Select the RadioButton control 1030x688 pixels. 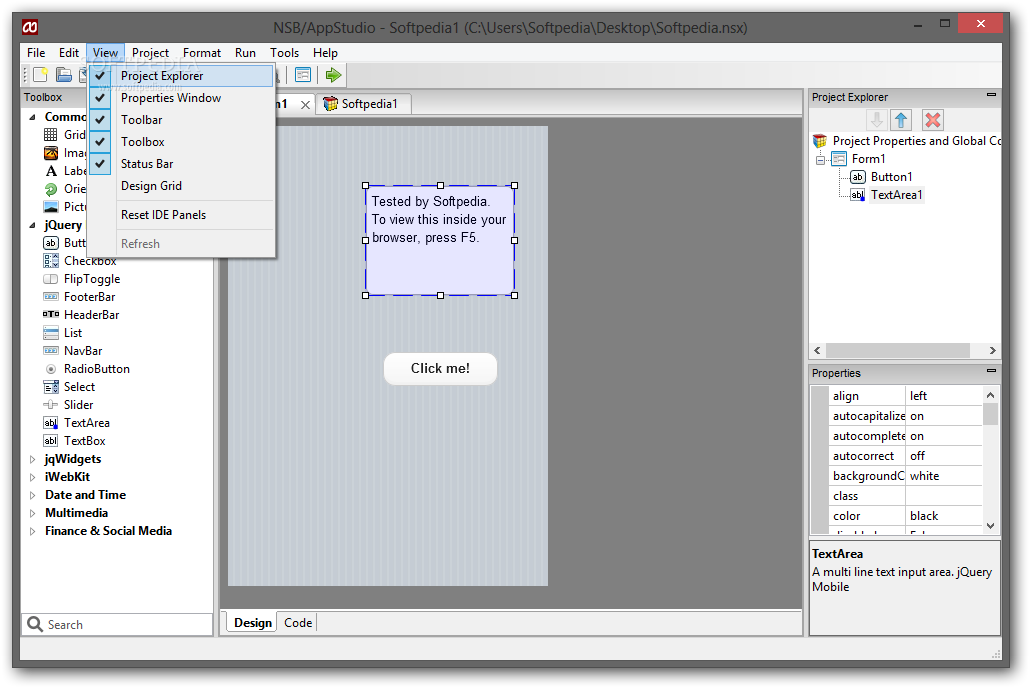(x=86, y=369)
